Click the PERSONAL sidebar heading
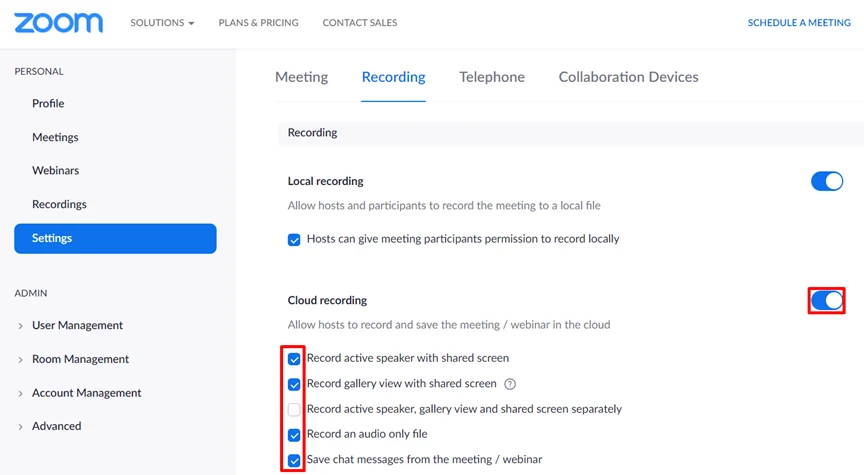This screenshot has width=864, height=475. 39,72
